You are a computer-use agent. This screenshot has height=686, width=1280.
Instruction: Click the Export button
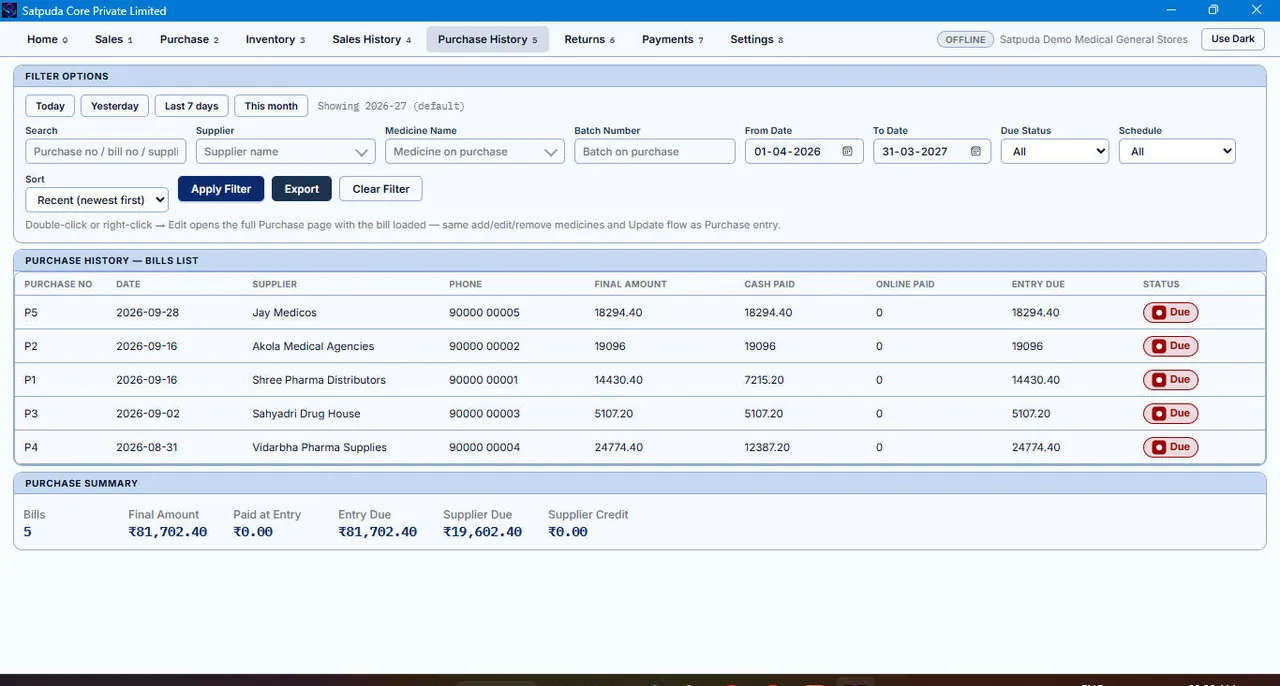point(301,189)
